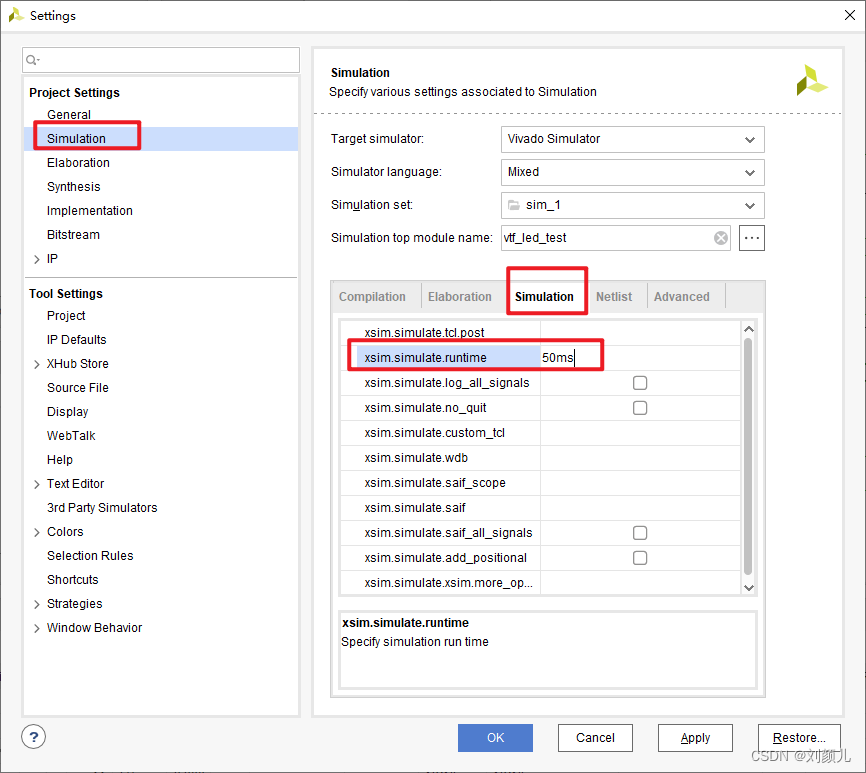
Task: Click the scroll down arrow in properties list
Action: (749, 587)
